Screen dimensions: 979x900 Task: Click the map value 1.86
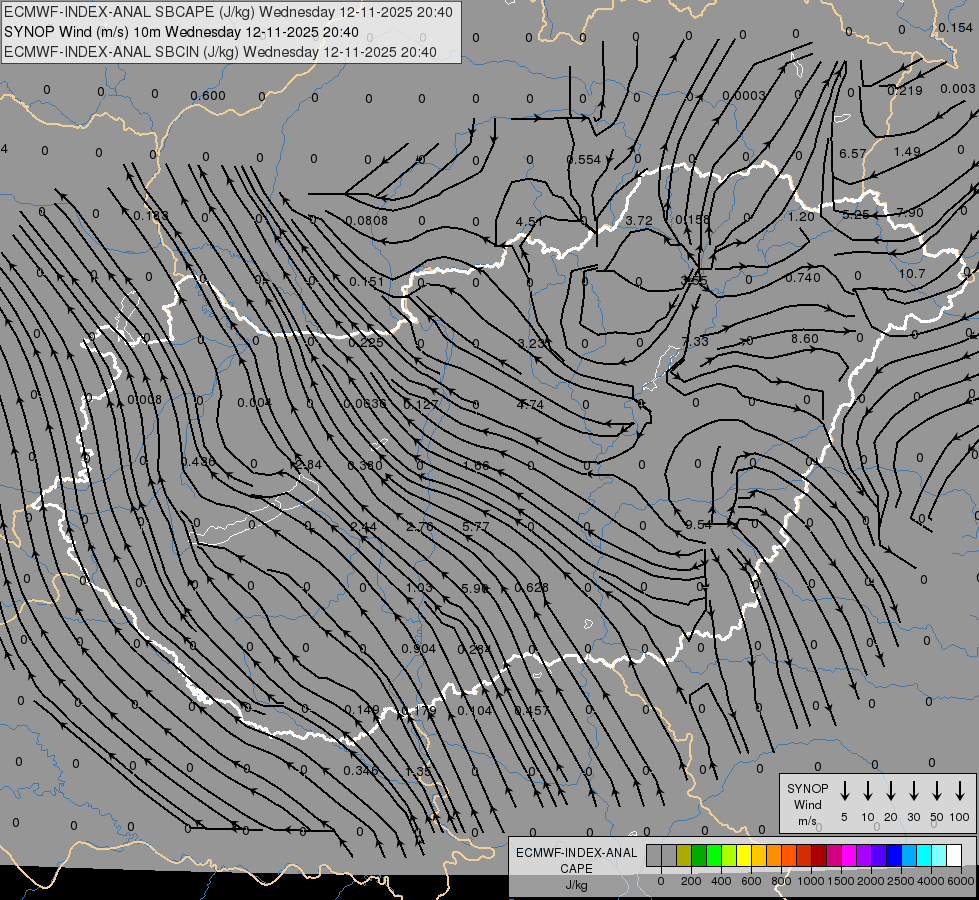[x=476, y=466]
